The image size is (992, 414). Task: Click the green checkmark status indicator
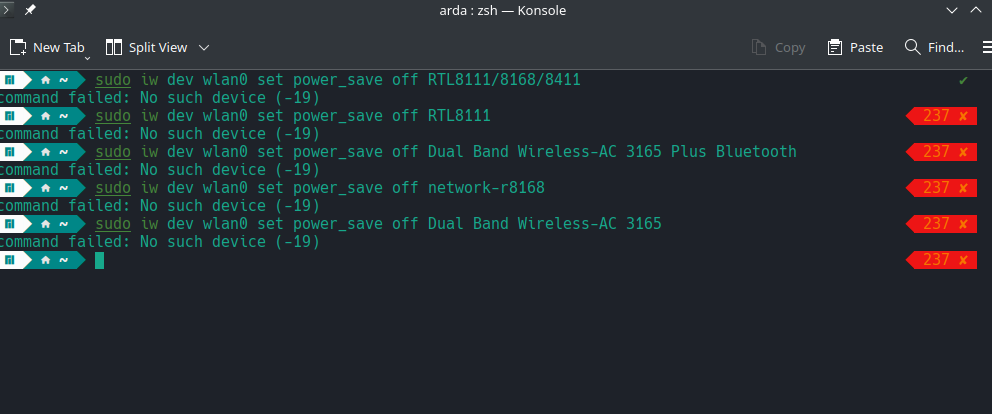(963, 80)
